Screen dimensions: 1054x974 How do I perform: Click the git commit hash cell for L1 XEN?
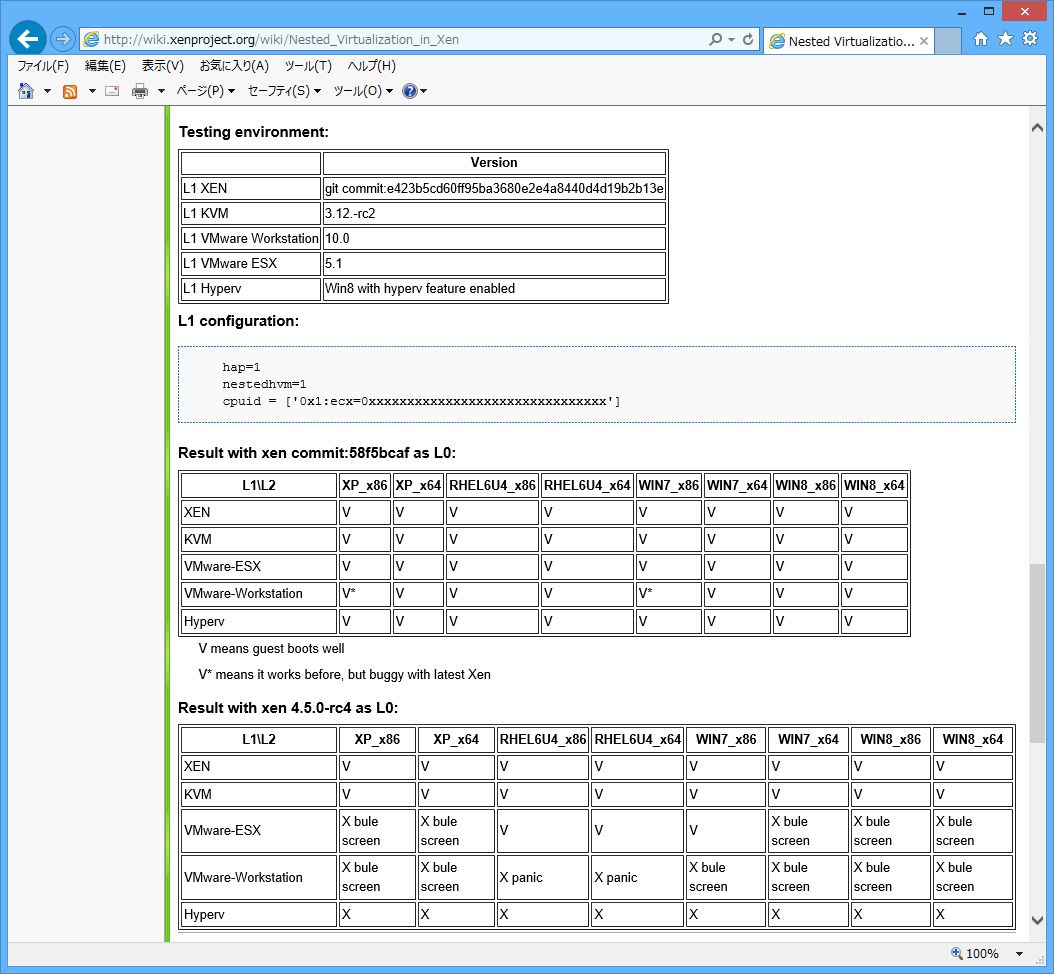click(x=494, y=188)
